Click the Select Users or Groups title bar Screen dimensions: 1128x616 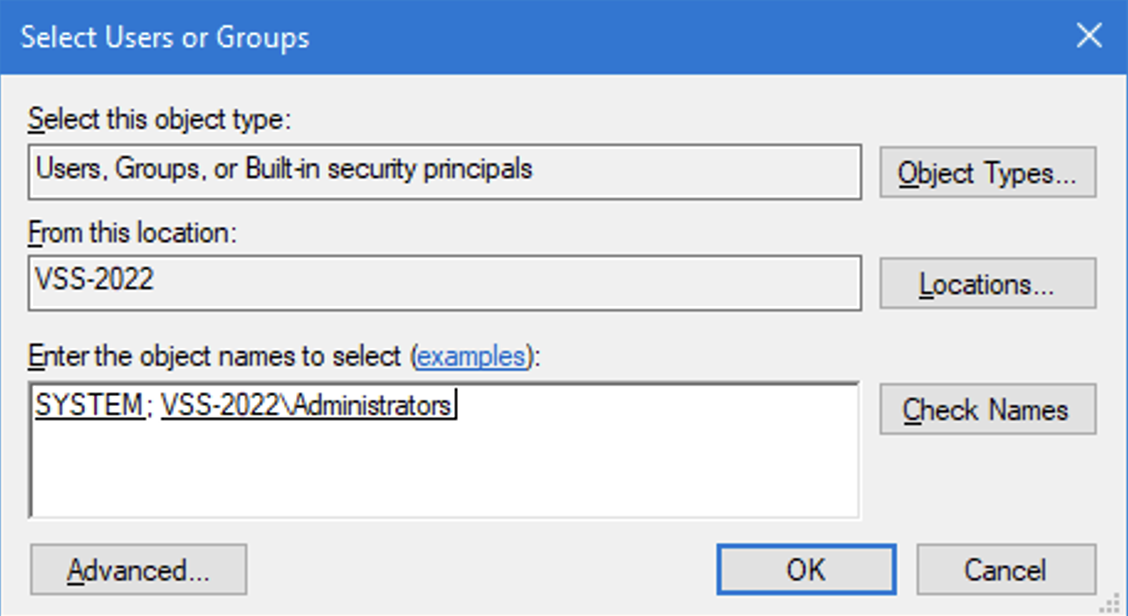click(532, 36)
